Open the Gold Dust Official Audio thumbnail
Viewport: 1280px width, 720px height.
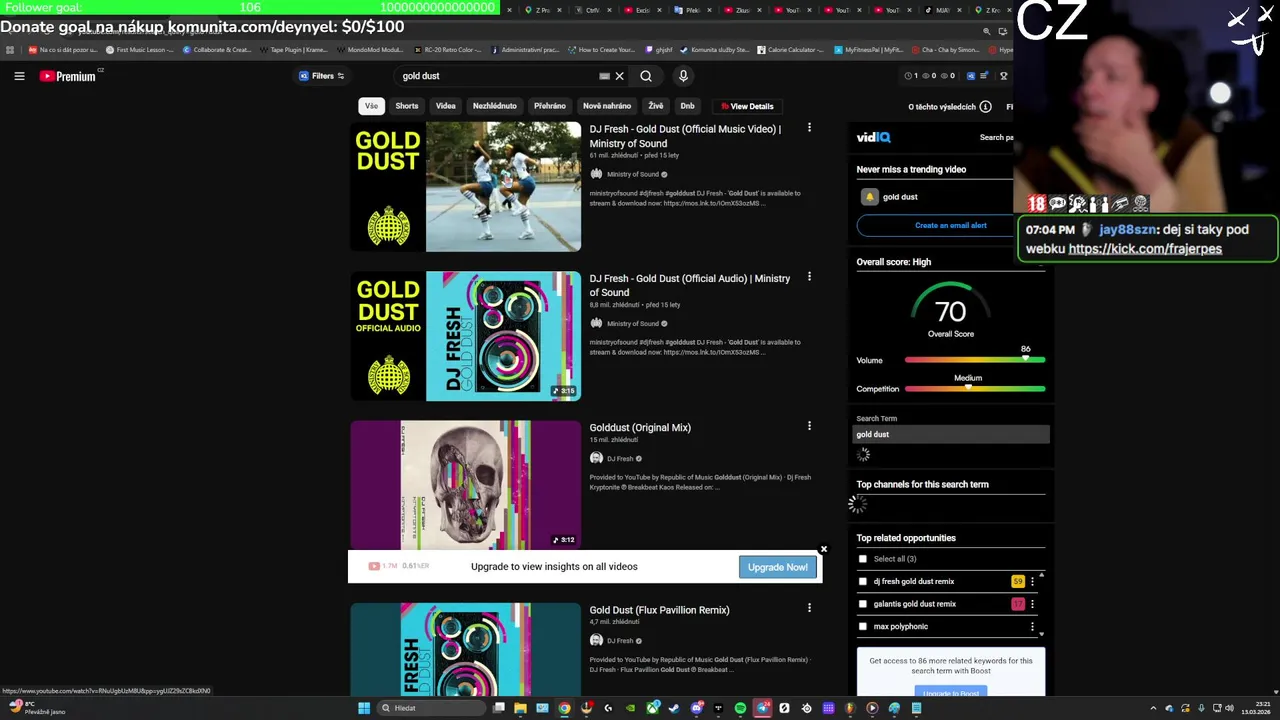[x=465, y=336]
